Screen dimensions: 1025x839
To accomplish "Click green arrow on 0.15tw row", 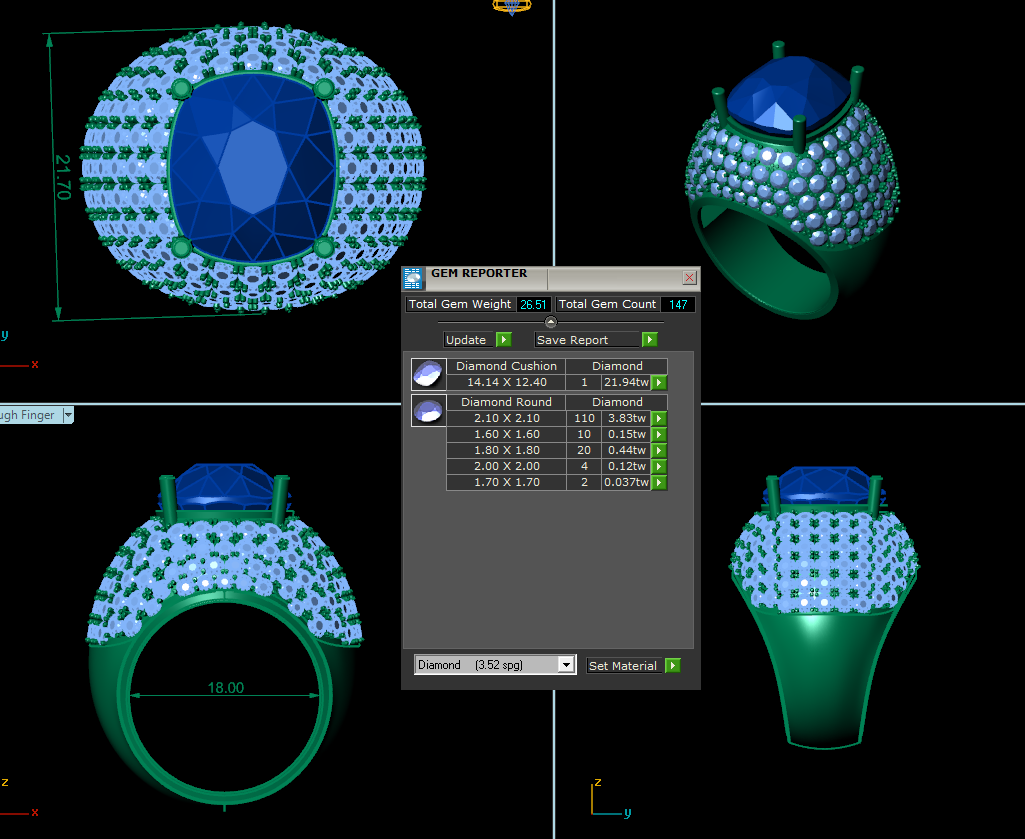I will click(x=659, y=434).
